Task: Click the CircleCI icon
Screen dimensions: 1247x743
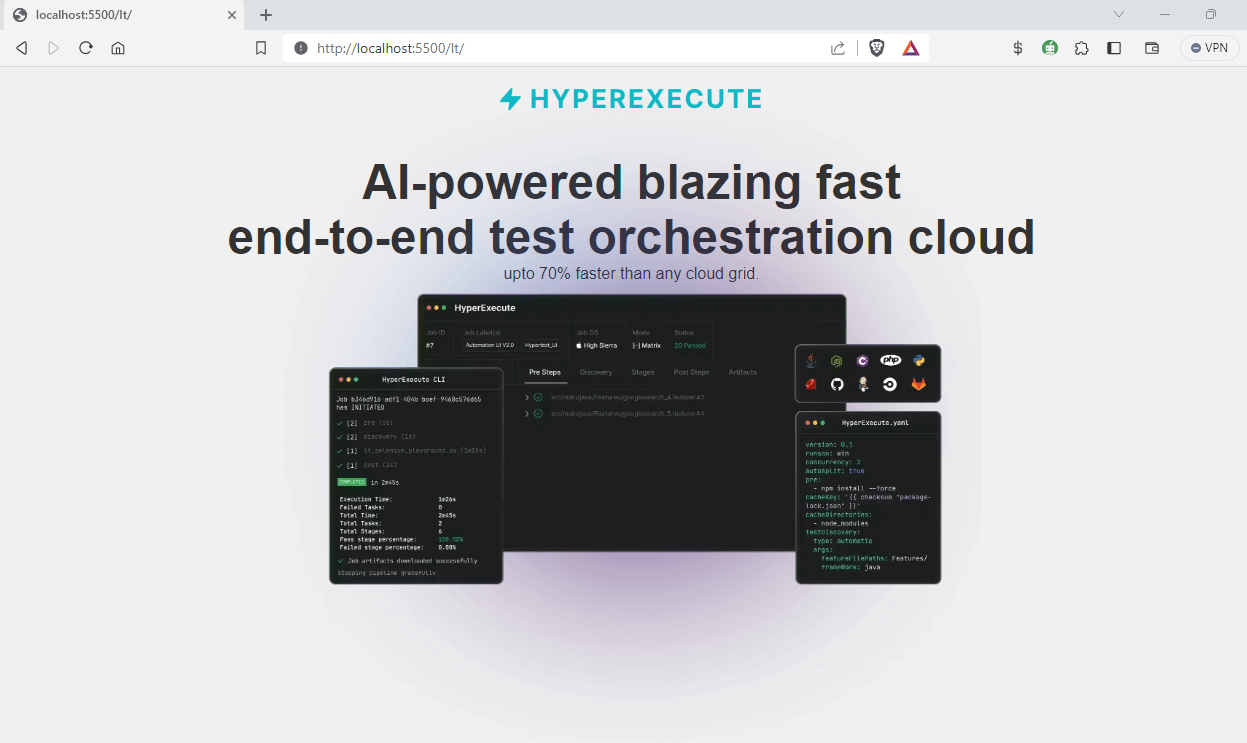Action: pos(889,384)
